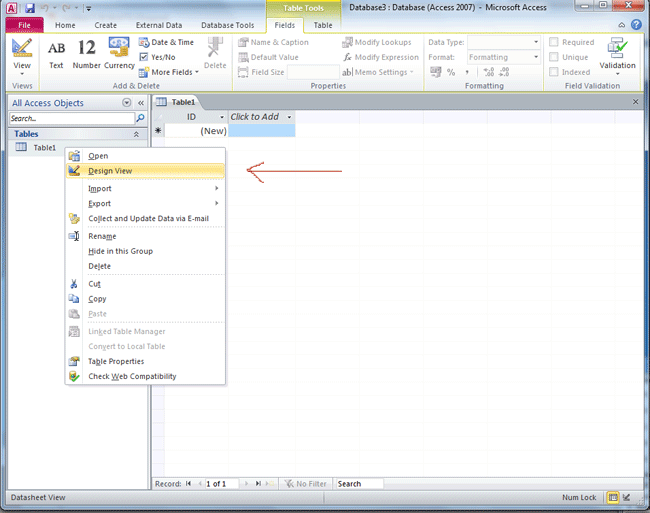650x513 pixels.
Task: Switch to the Create tab
Action: [x=105, y=25]
